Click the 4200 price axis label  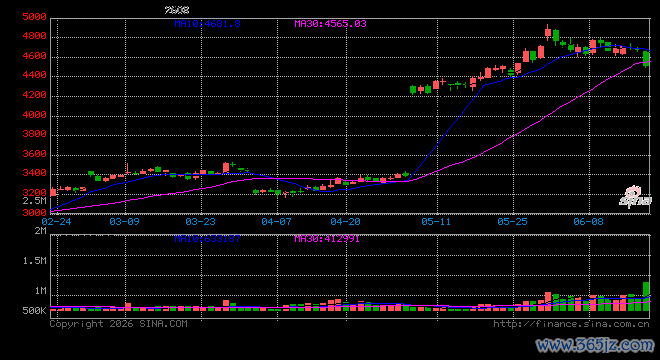click(35, 95)
